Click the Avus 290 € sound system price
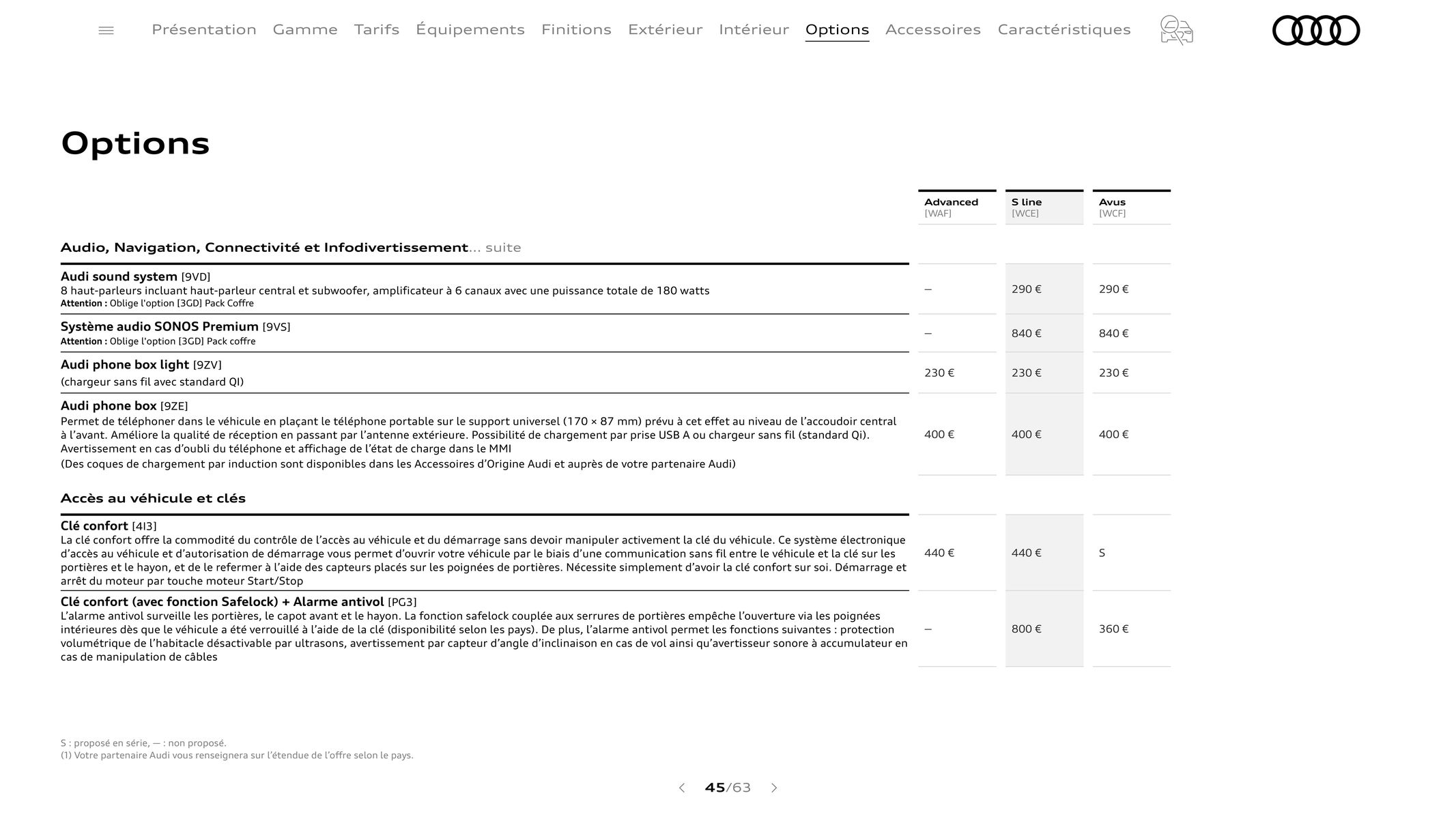This screenshot has width=1456, height=819. [1114, 289]
